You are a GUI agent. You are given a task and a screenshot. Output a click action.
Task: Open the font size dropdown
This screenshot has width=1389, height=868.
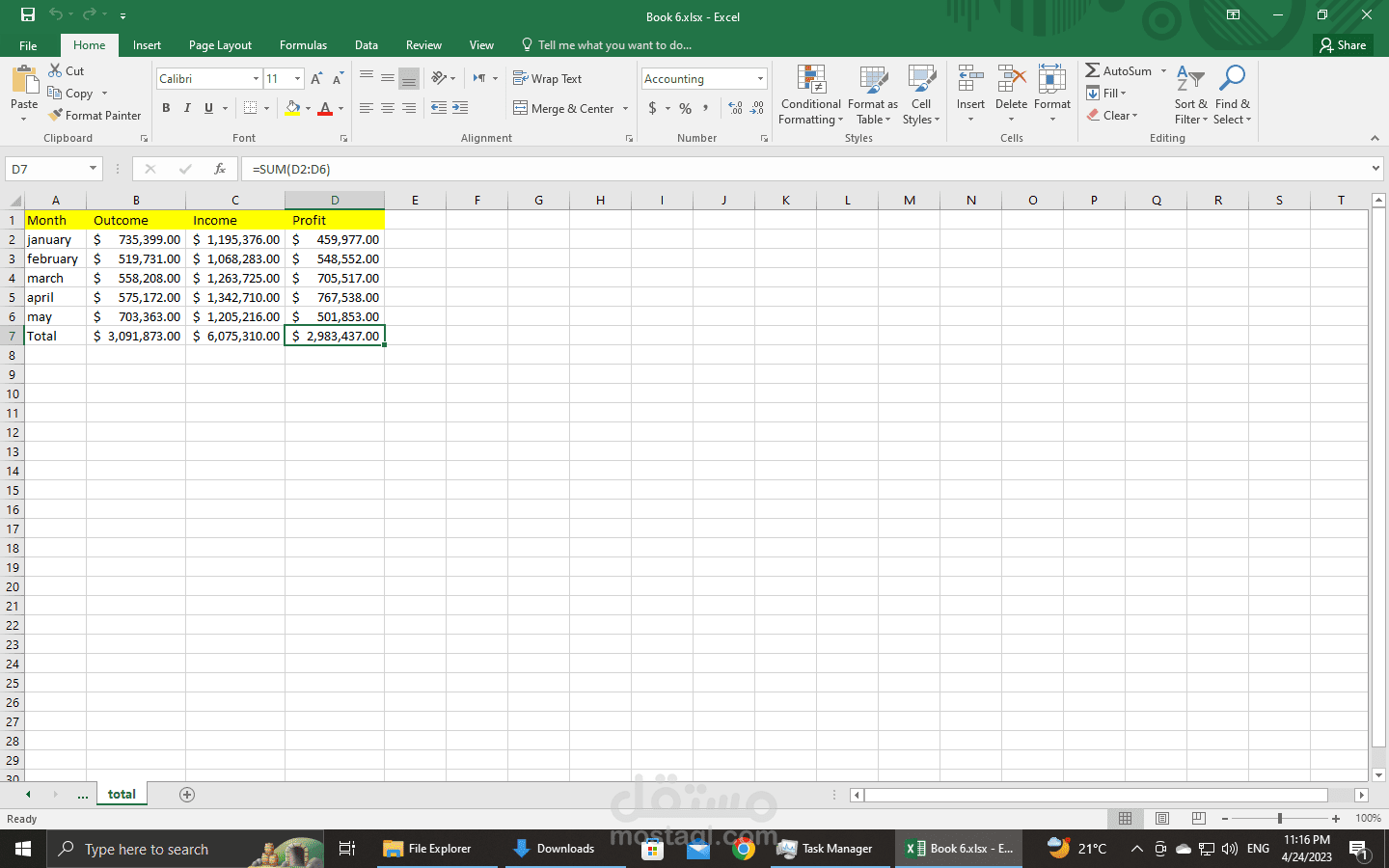point(298,78)
